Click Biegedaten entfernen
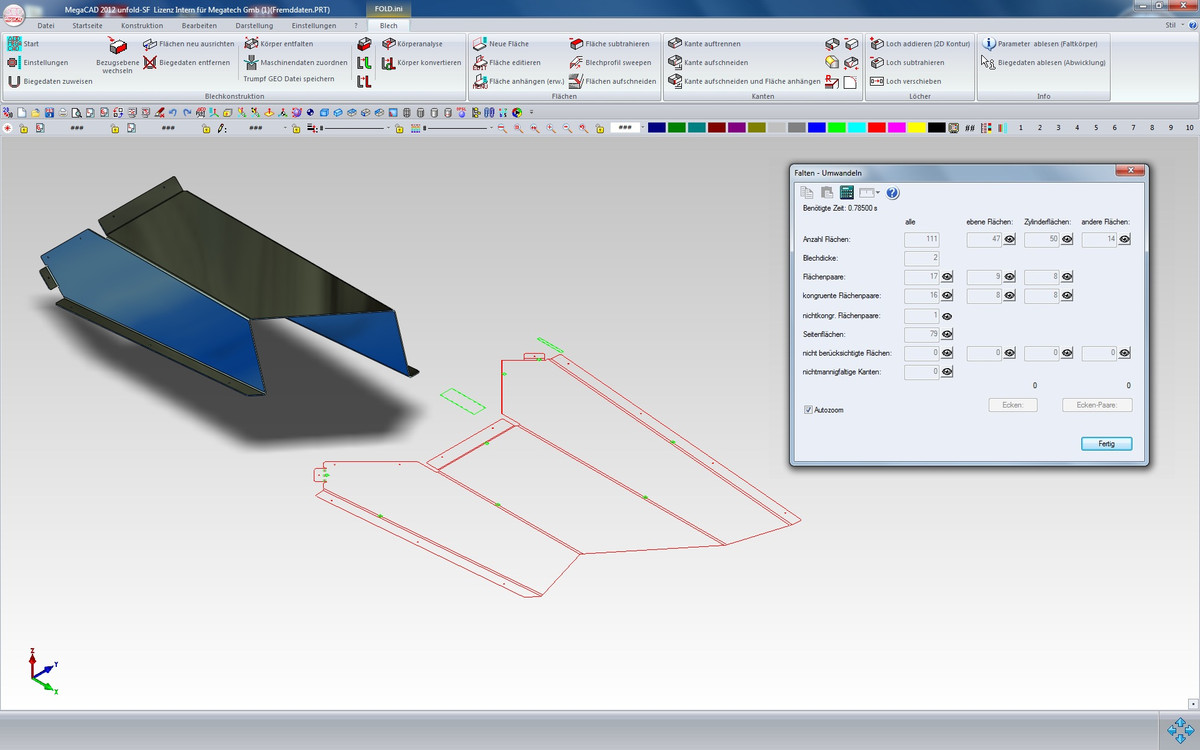 [186, 62]
